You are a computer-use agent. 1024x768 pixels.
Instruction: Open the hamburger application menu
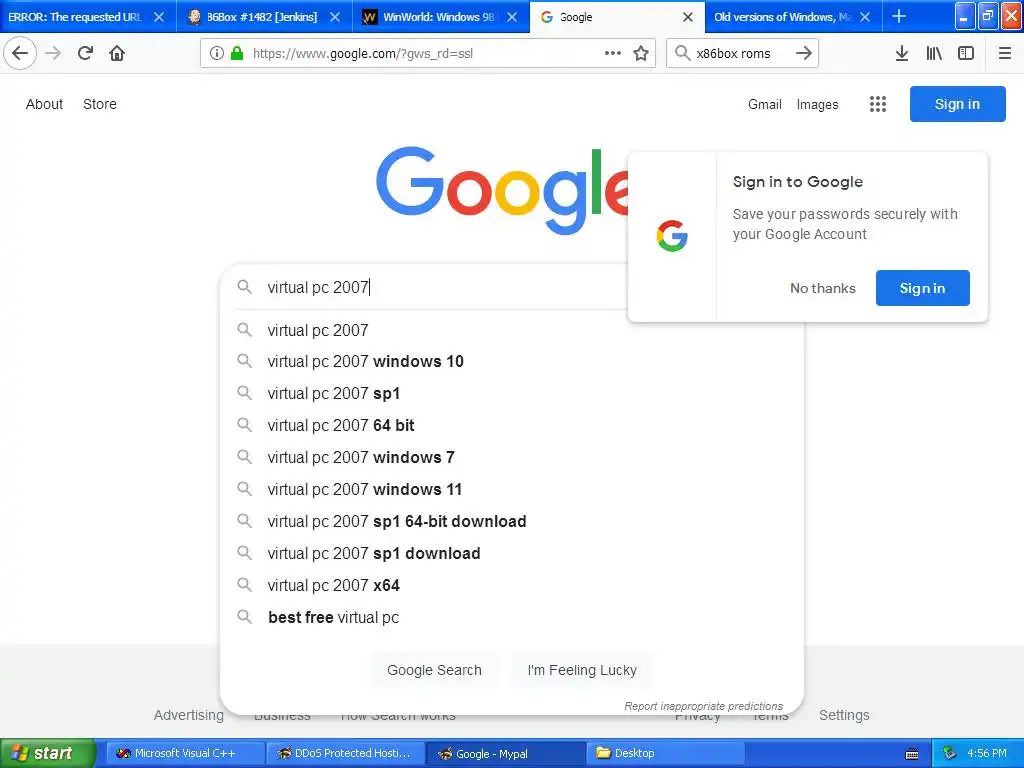click(1005, 54)
